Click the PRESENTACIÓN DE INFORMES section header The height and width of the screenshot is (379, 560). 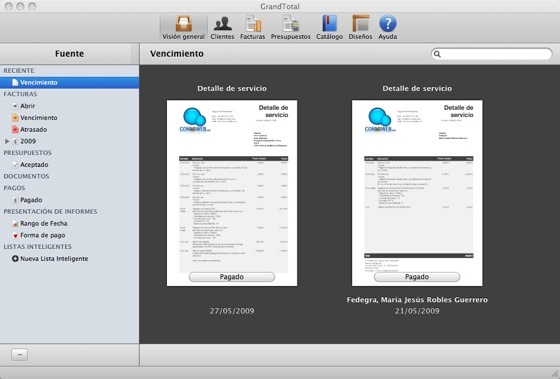point(50,212)
